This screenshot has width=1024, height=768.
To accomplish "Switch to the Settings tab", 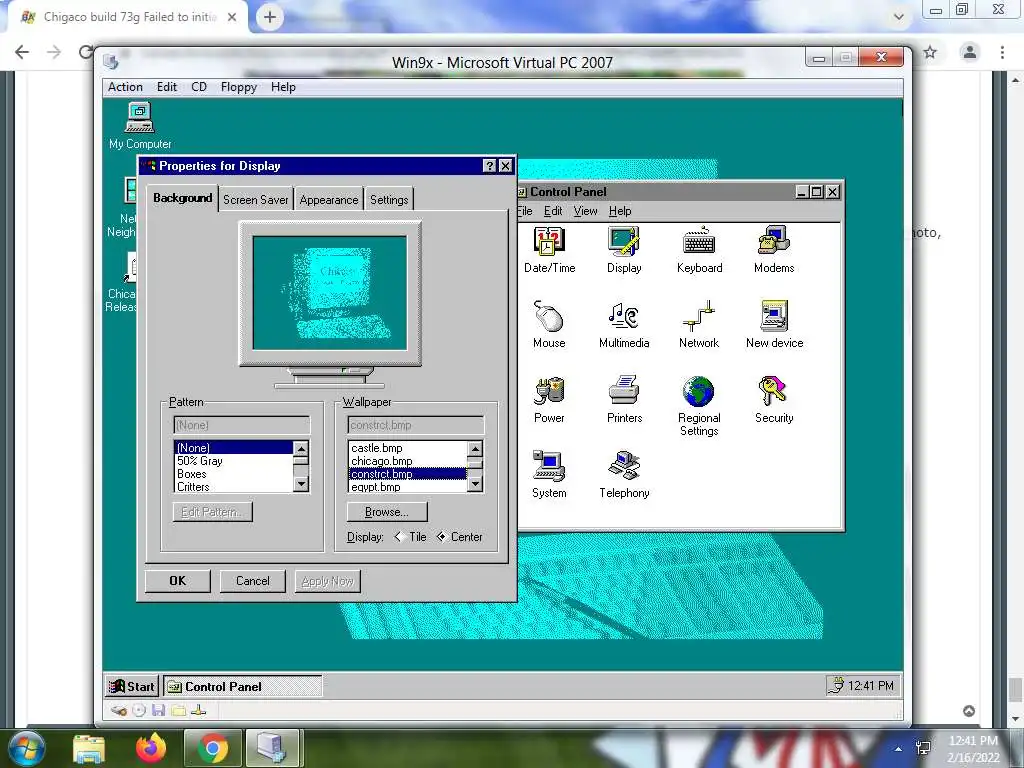I will tap(389, 200).
